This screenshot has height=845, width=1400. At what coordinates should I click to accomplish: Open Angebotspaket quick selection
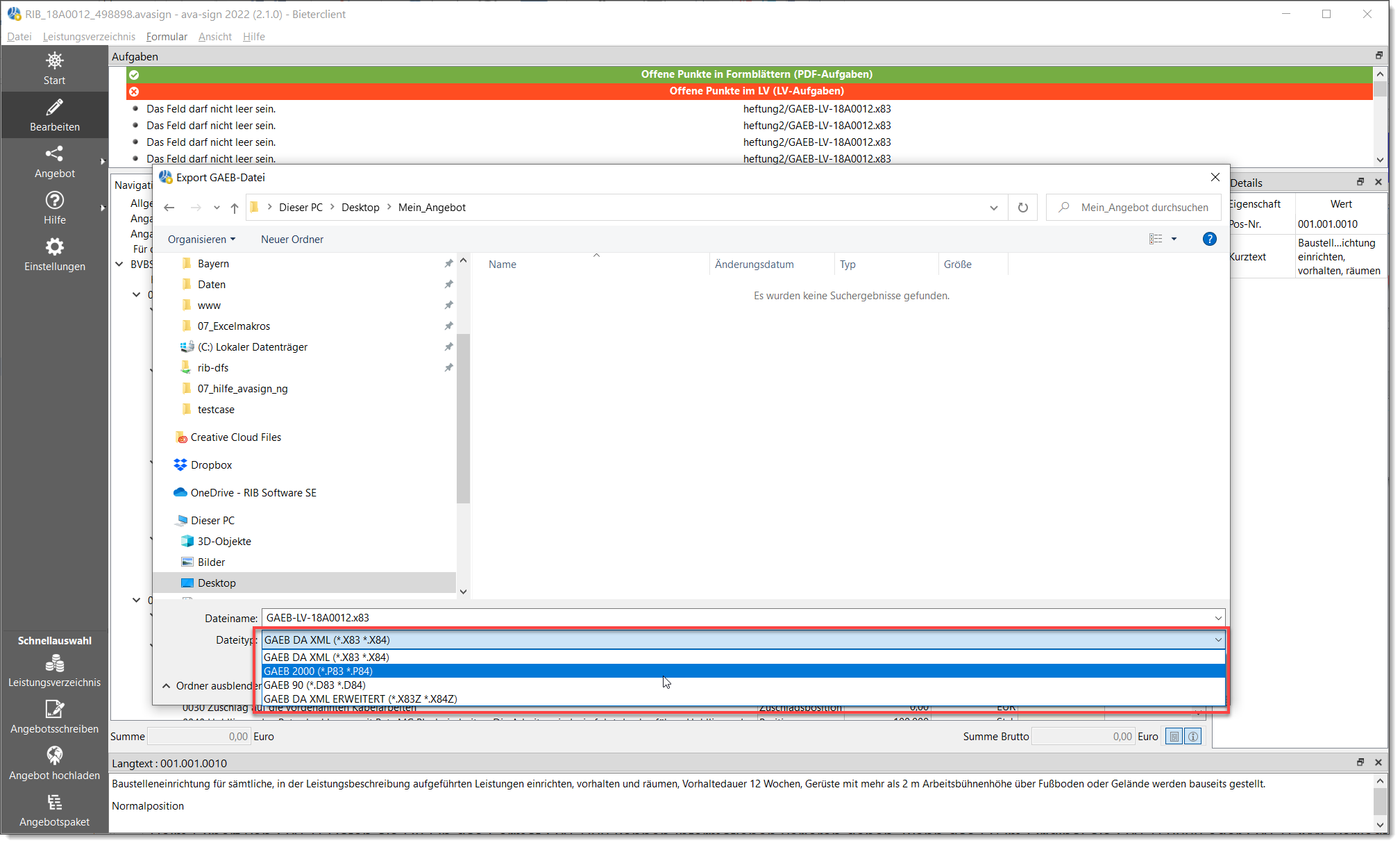coord(54,811)
